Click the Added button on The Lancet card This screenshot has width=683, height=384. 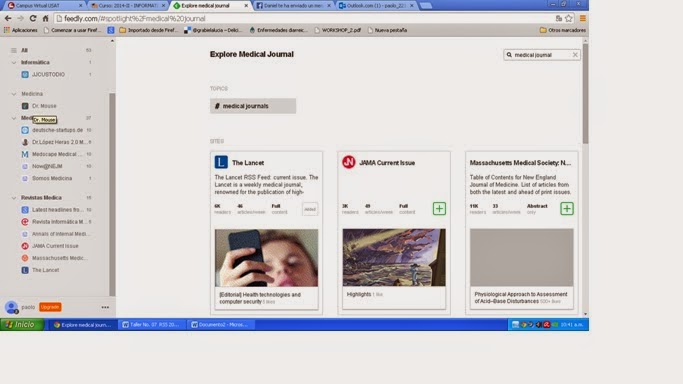[310, 209]
